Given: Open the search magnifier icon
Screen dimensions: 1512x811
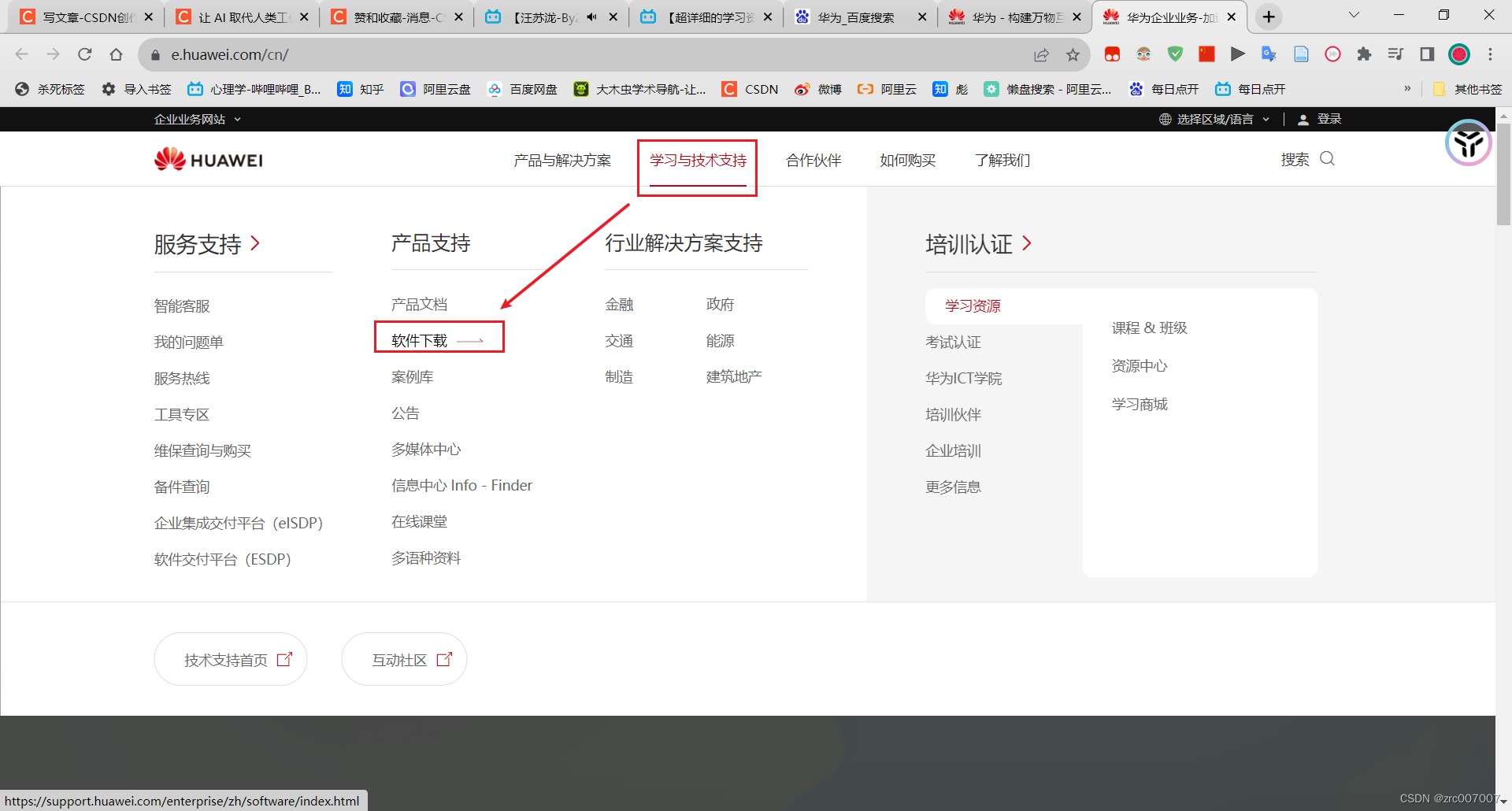Looking at the screenshot, I should point(1327,159).
